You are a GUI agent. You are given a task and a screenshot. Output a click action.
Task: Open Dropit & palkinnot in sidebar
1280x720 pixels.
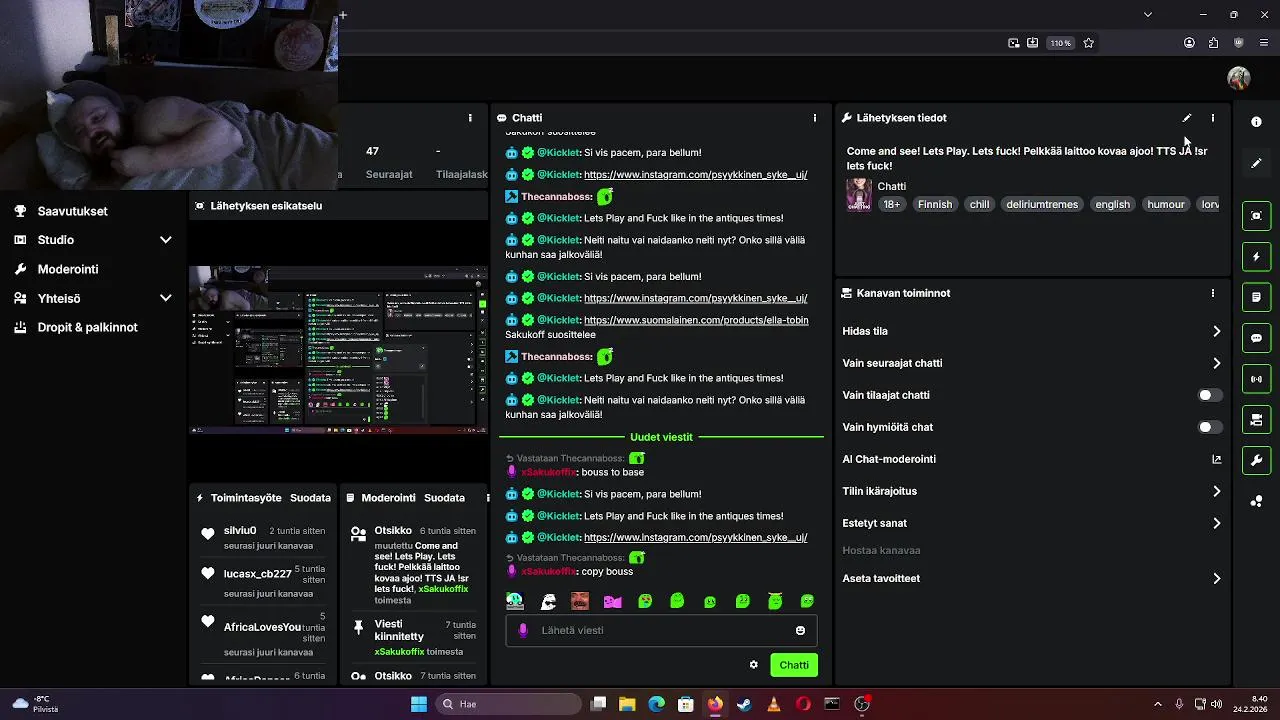coord(87,327)
